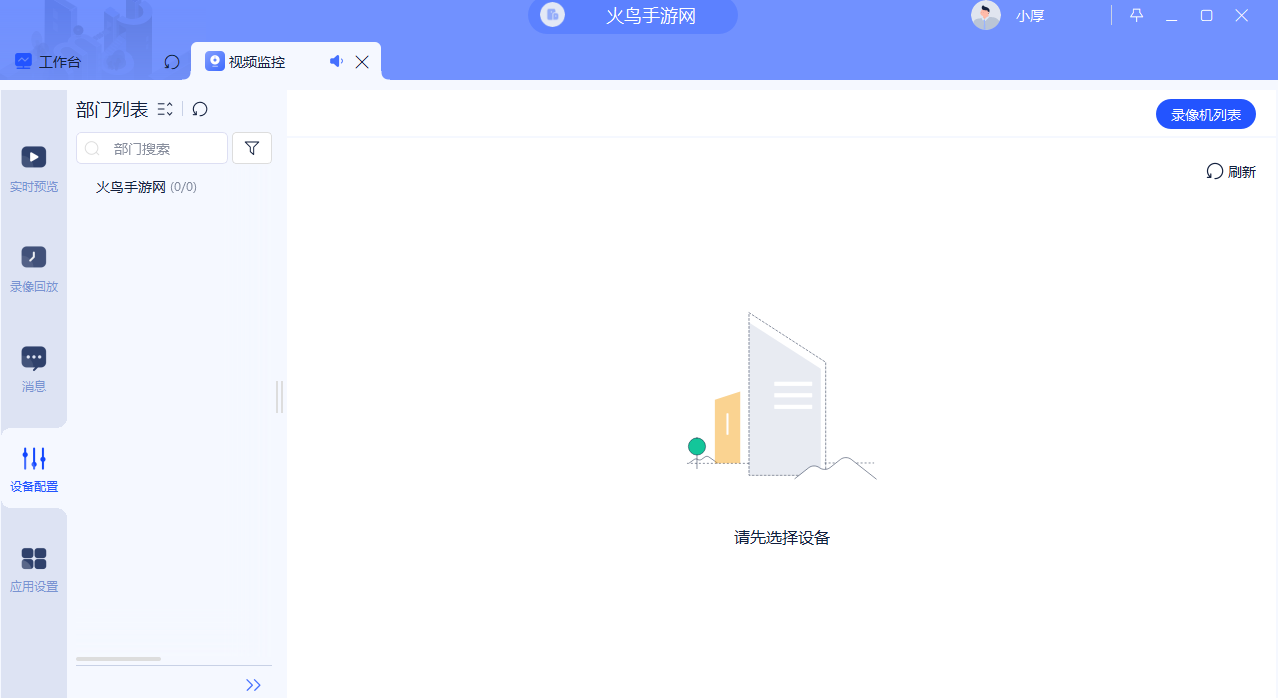
Task: Refresh the 部门列表 department list
Action: pos(200,109)
